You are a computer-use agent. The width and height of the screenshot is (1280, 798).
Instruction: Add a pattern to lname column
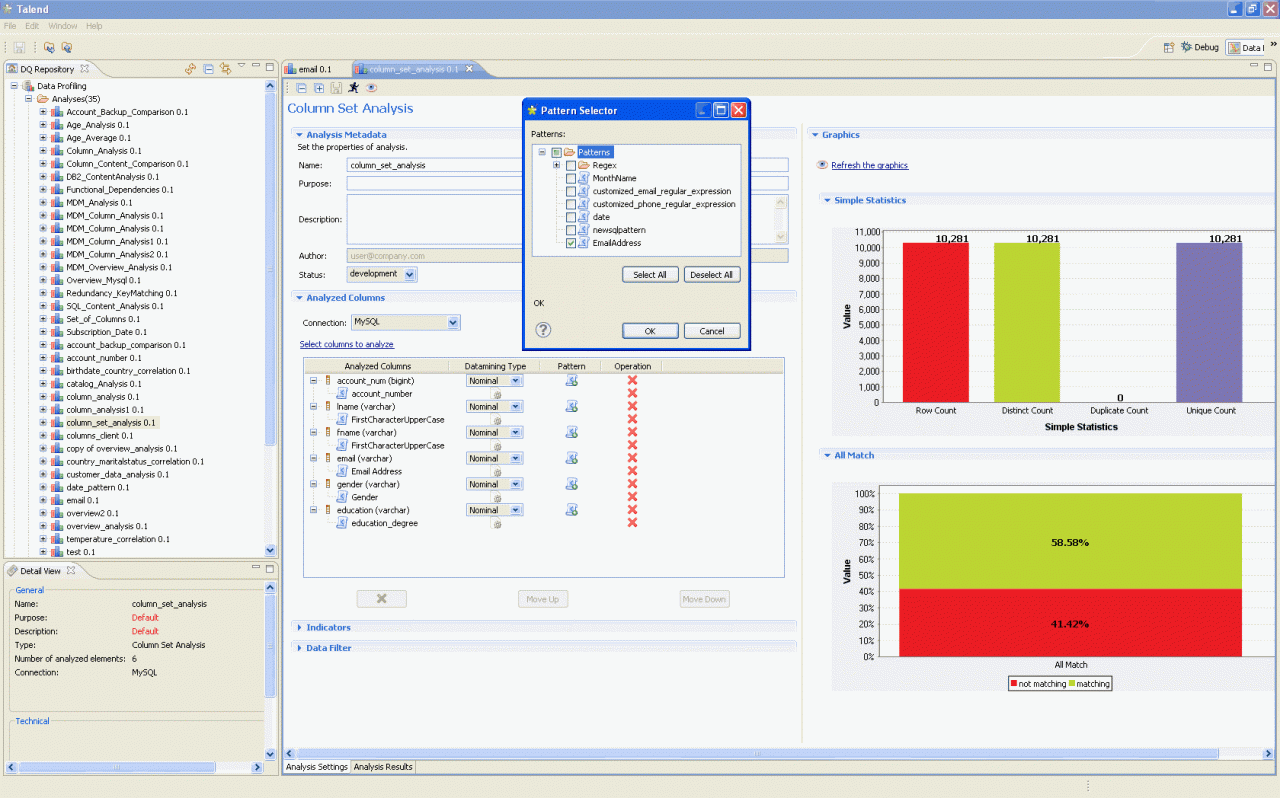point(572,407)
